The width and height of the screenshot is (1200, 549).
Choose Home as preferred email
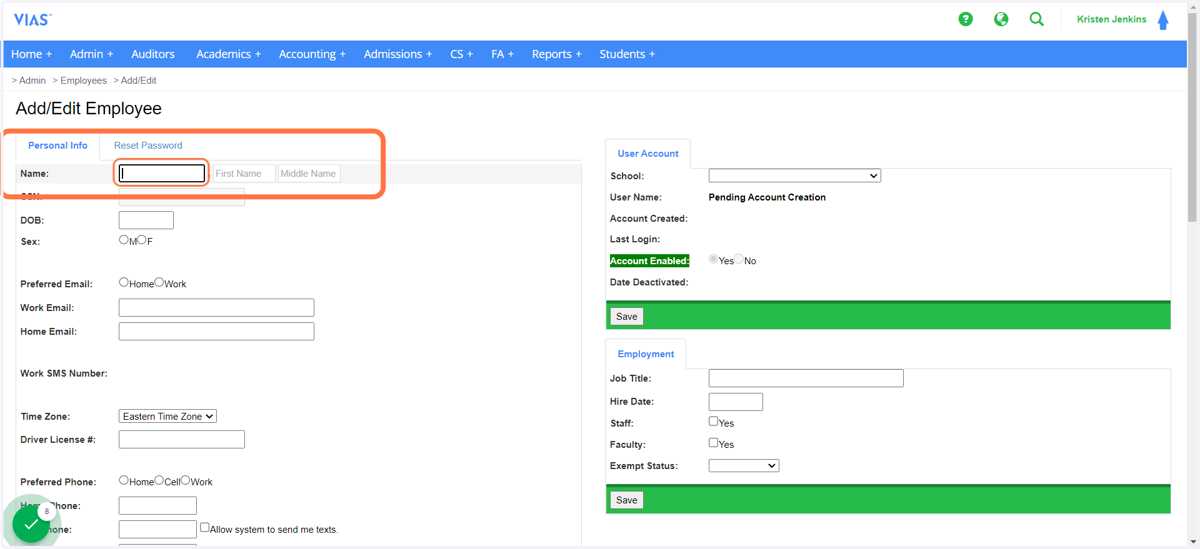[124, 283]
